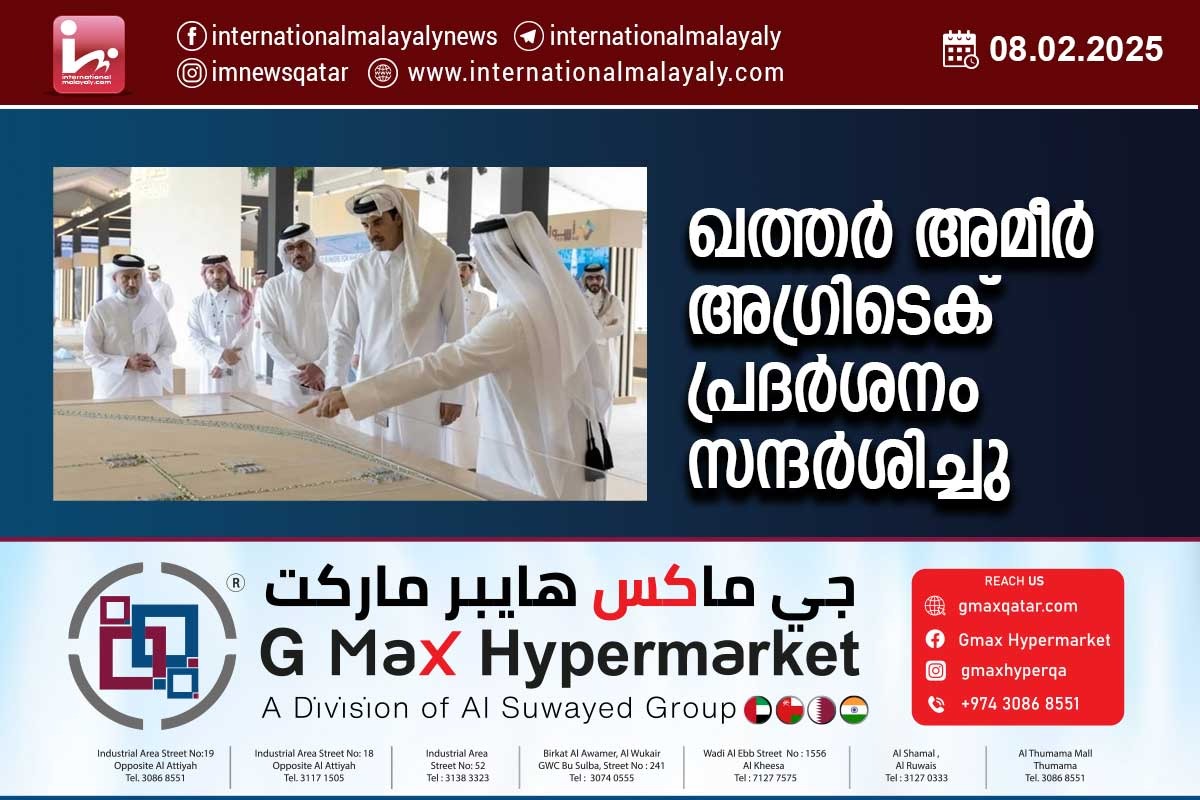
Task: Click phone icon beside +974 3086 8551
Action: tap(935, 704)
